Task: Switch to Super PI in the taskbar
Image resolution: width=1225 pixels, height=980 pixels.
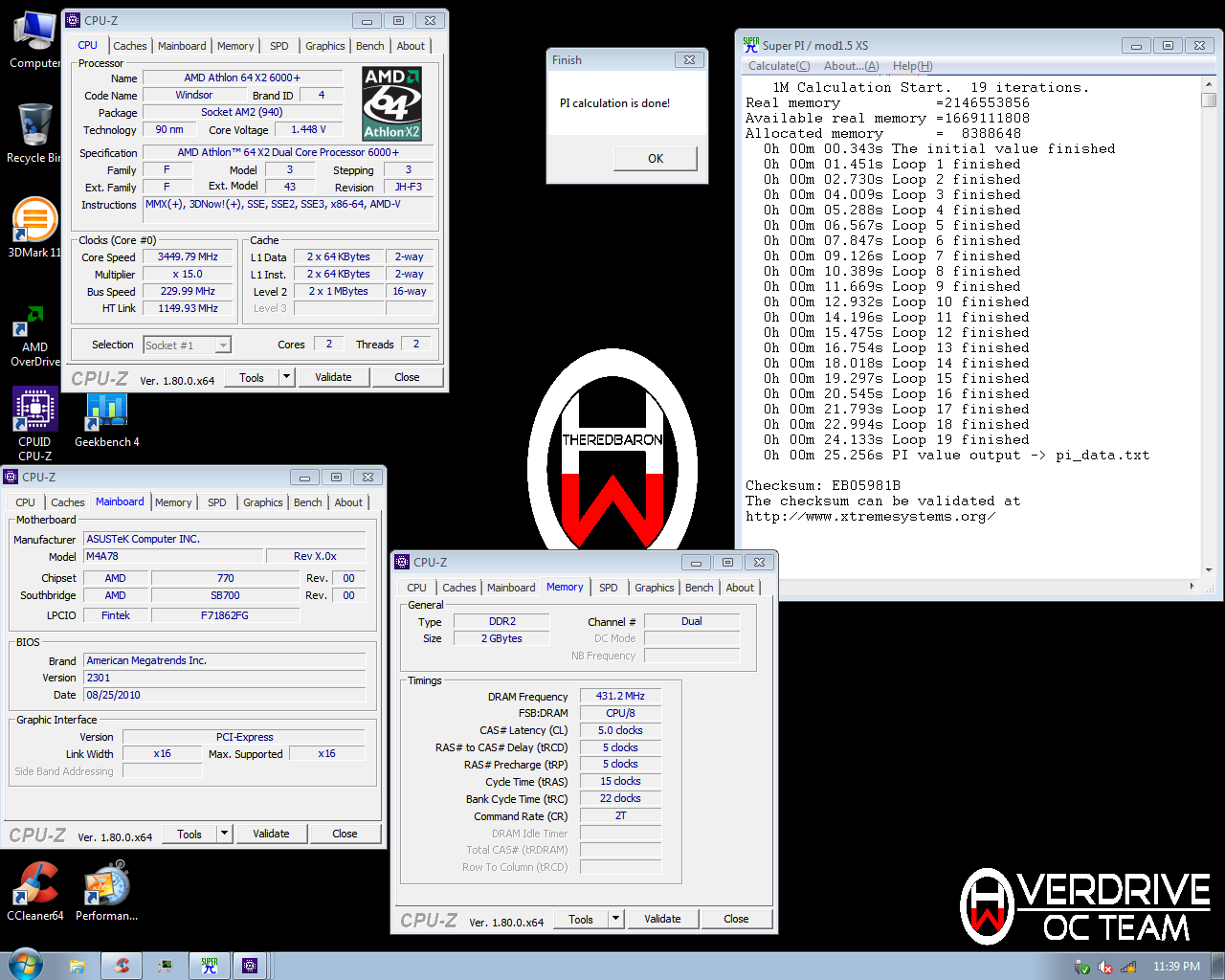Action: tap(210, 966)
